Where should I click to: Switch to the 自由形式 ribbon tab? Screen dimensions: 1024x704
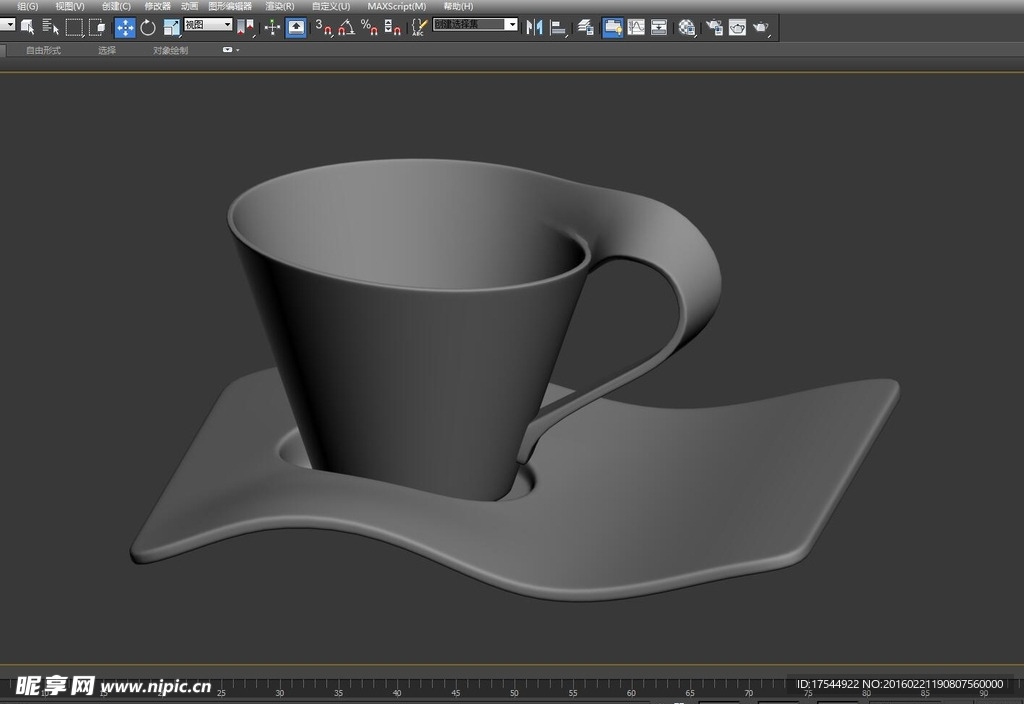tap(43, 50)
